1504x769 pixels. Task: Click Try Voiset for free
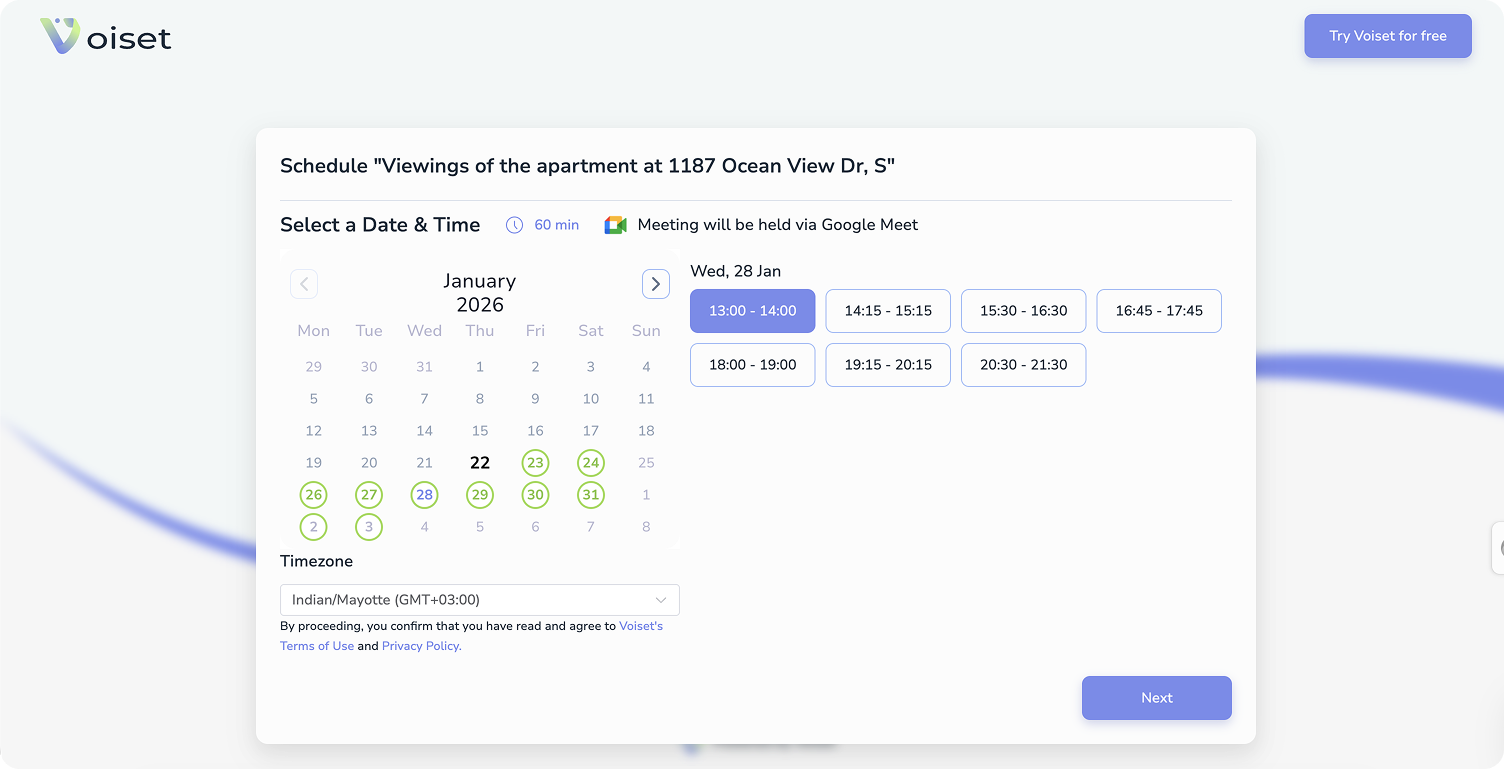click(1387, 35)
